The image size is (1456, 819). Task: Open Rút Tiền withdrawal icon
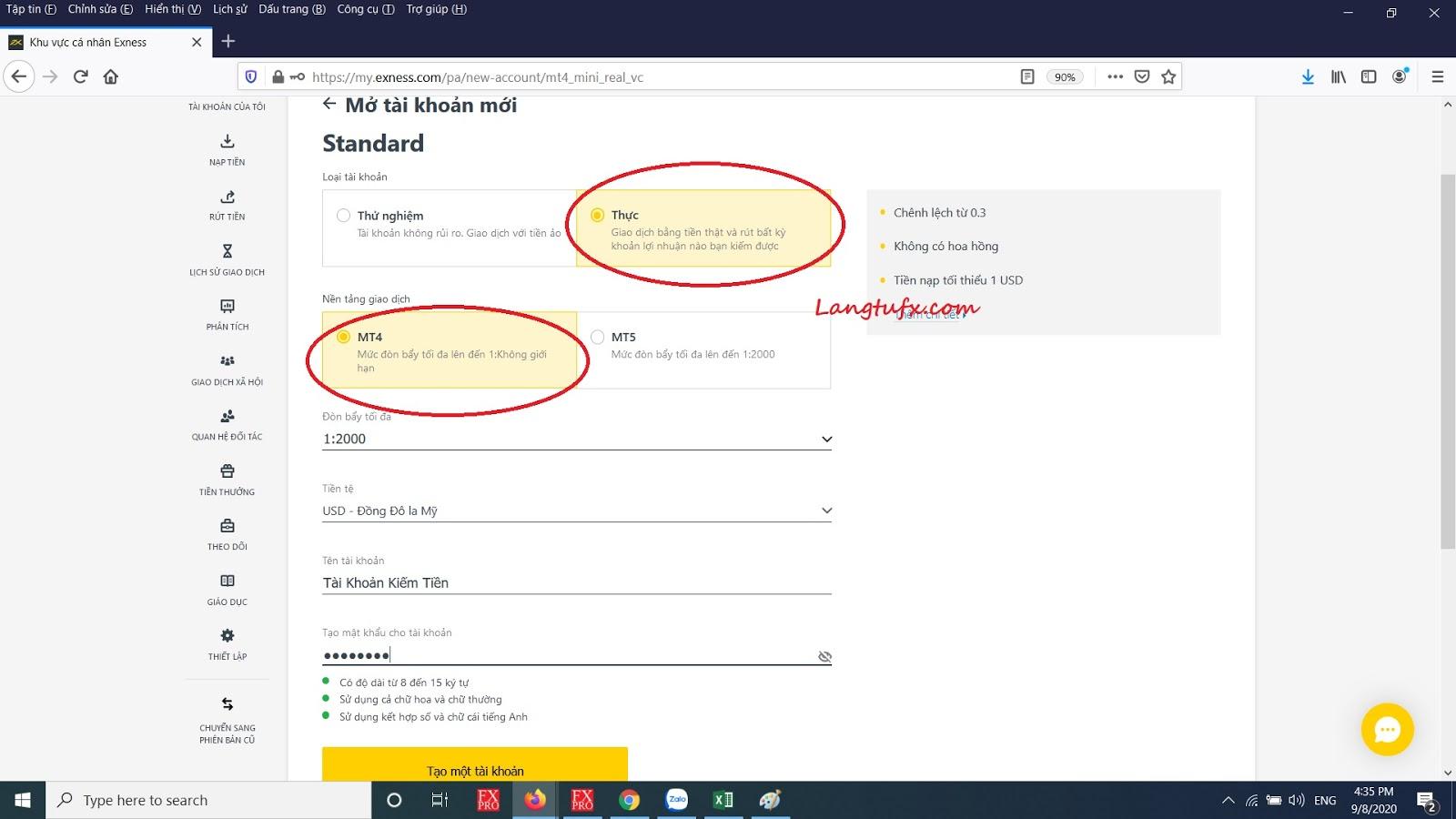point(227,197)
